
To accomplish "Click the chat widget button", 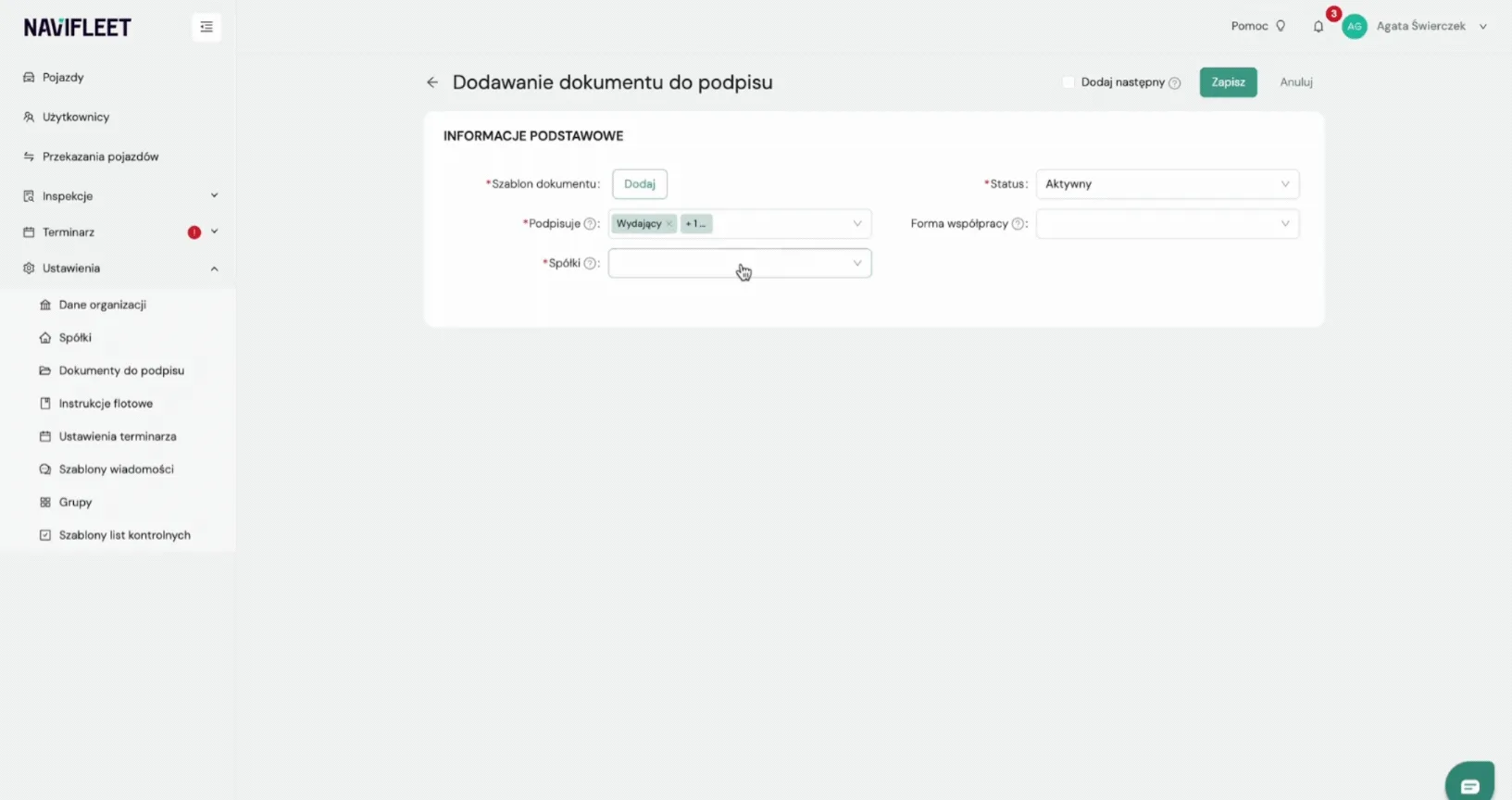I will [x=1469, y=782].
